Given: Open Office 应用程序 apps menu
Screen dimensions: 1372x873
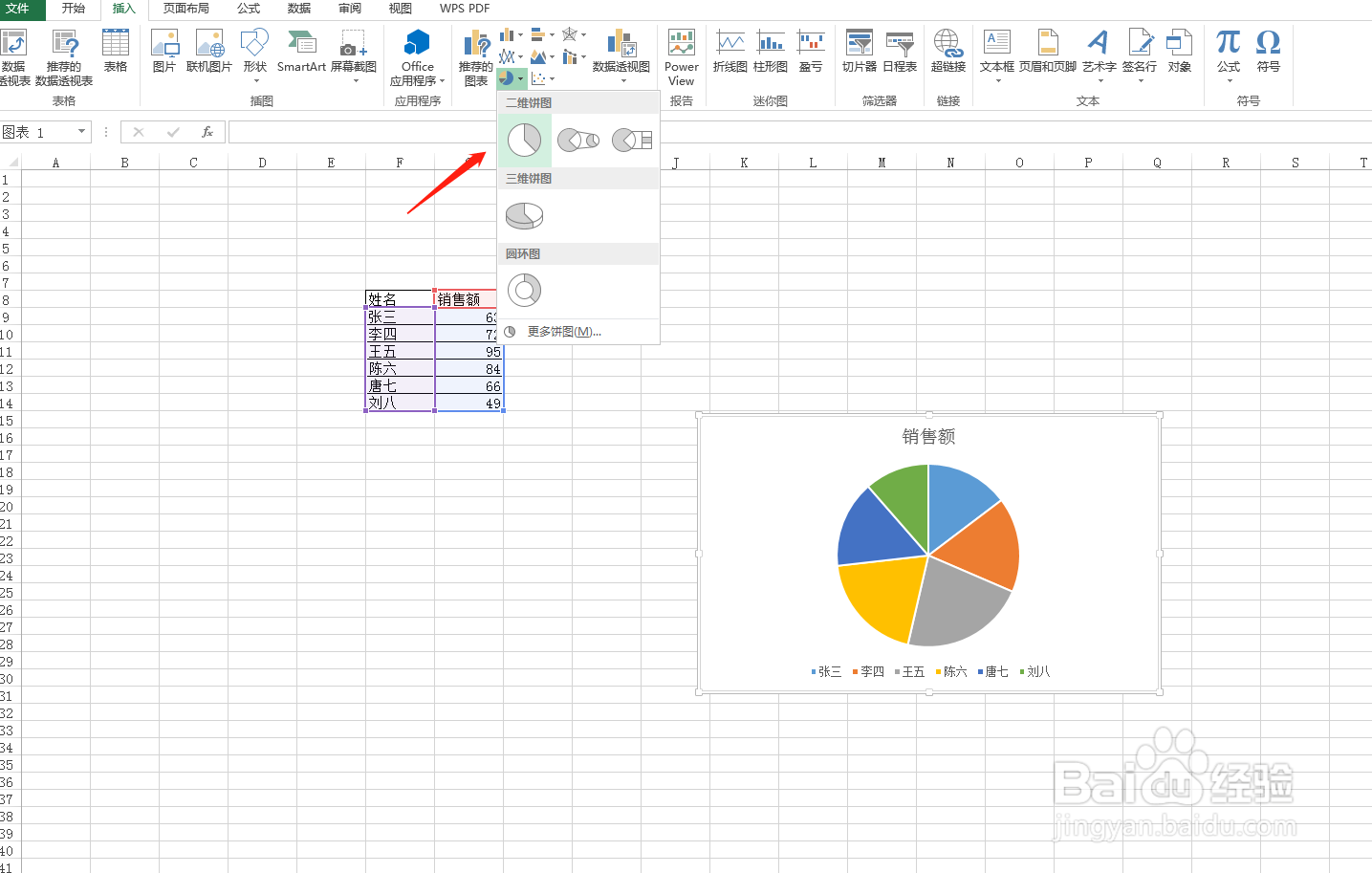Looking at the screenshot, I should tap(417, 57).
